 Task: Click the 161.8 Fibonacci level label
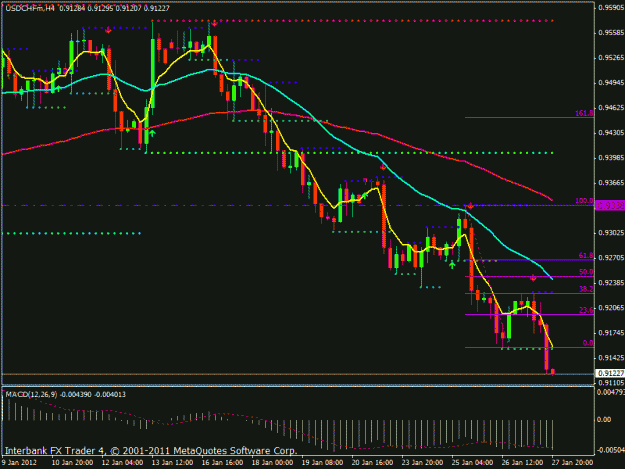click(584, 113)
